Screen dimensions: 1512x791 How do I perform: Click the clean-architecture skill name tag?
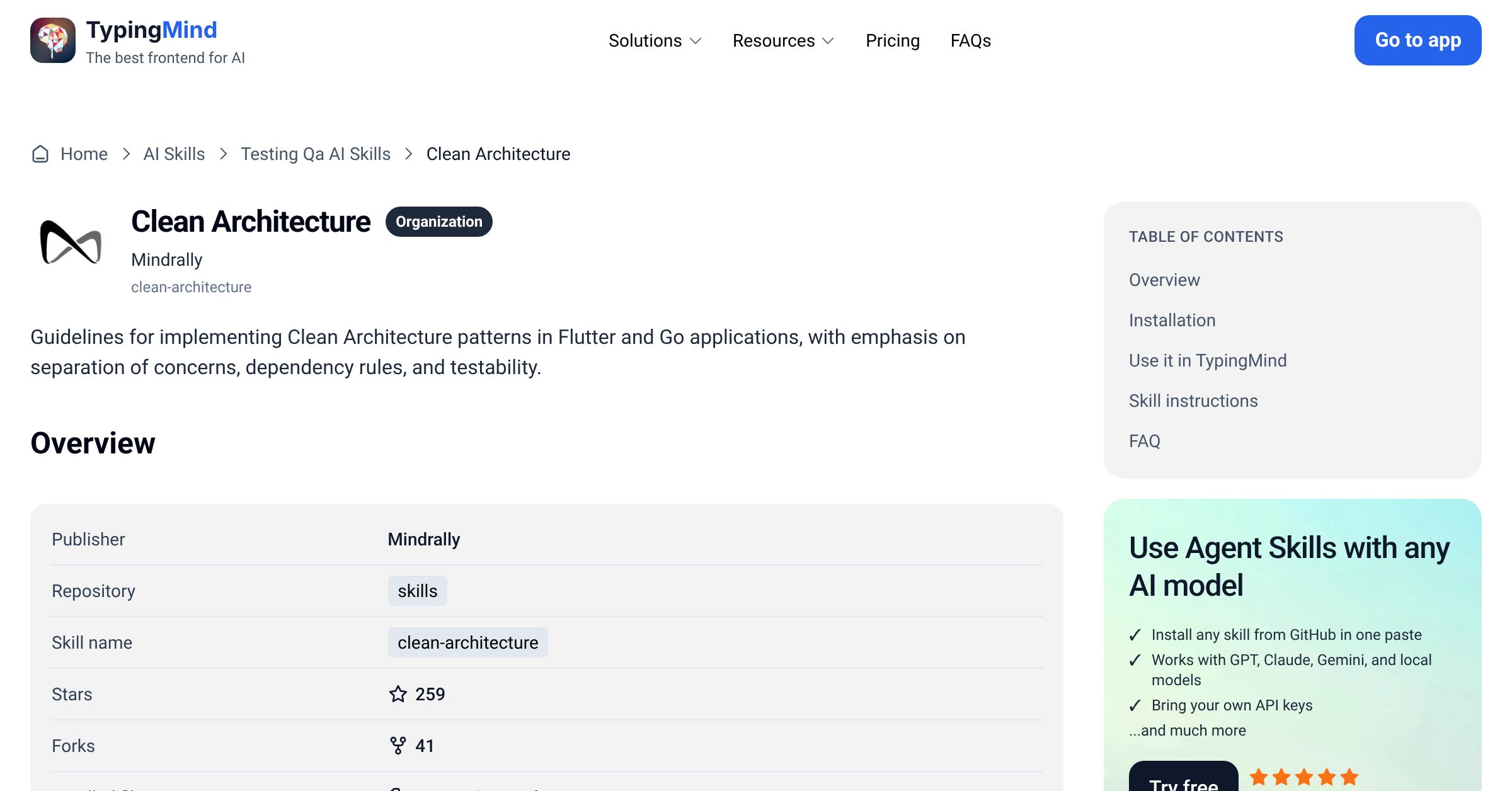coord(468,642)
